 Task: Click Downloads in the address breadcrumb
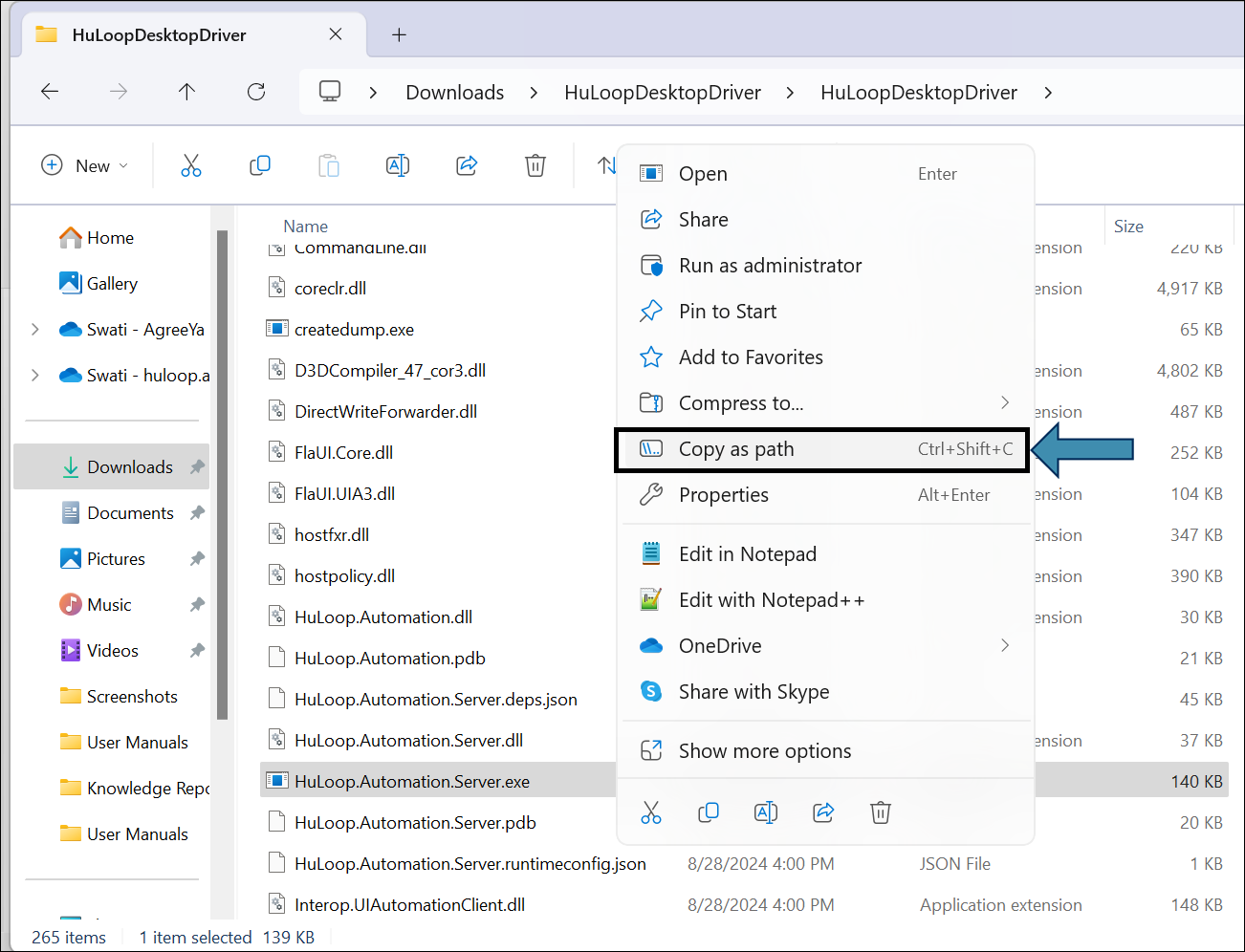tap(454, 93)
